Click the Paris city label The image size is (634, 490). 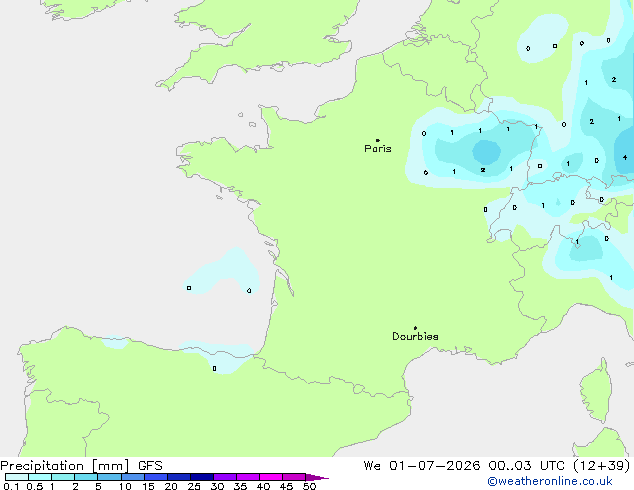[378, 149]
